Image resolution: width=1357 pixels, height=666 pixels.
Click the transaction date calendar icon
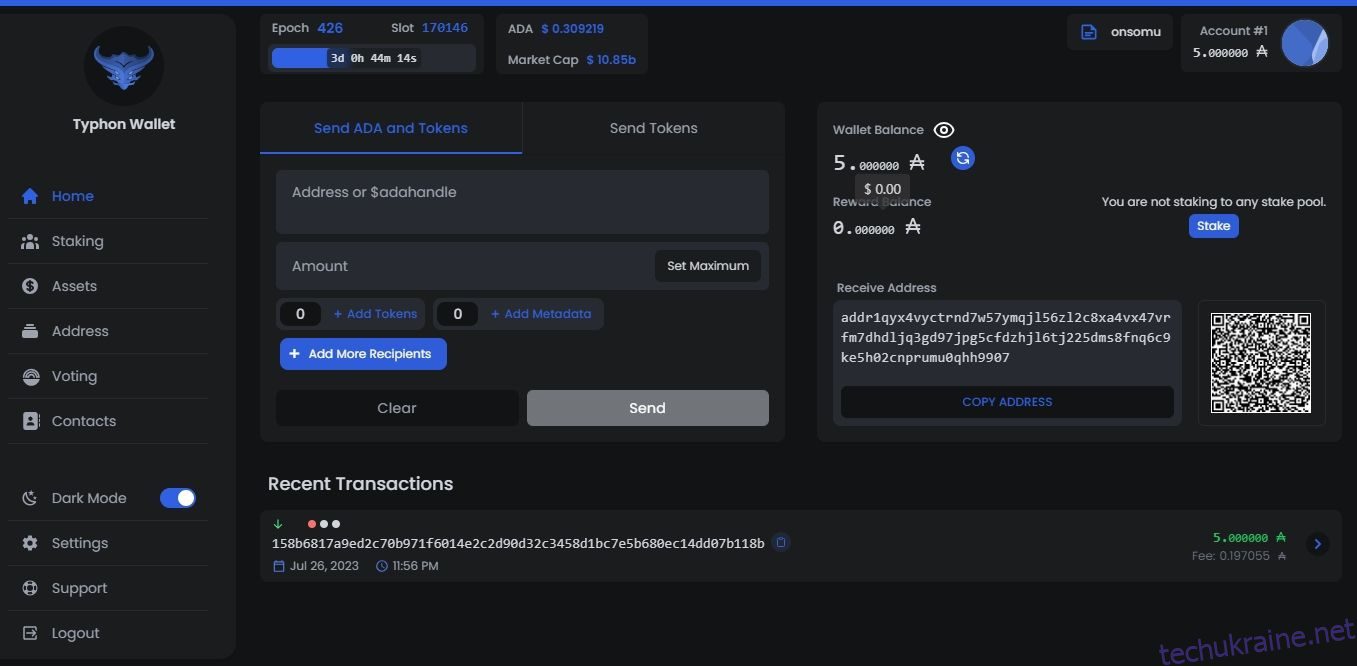279,566
